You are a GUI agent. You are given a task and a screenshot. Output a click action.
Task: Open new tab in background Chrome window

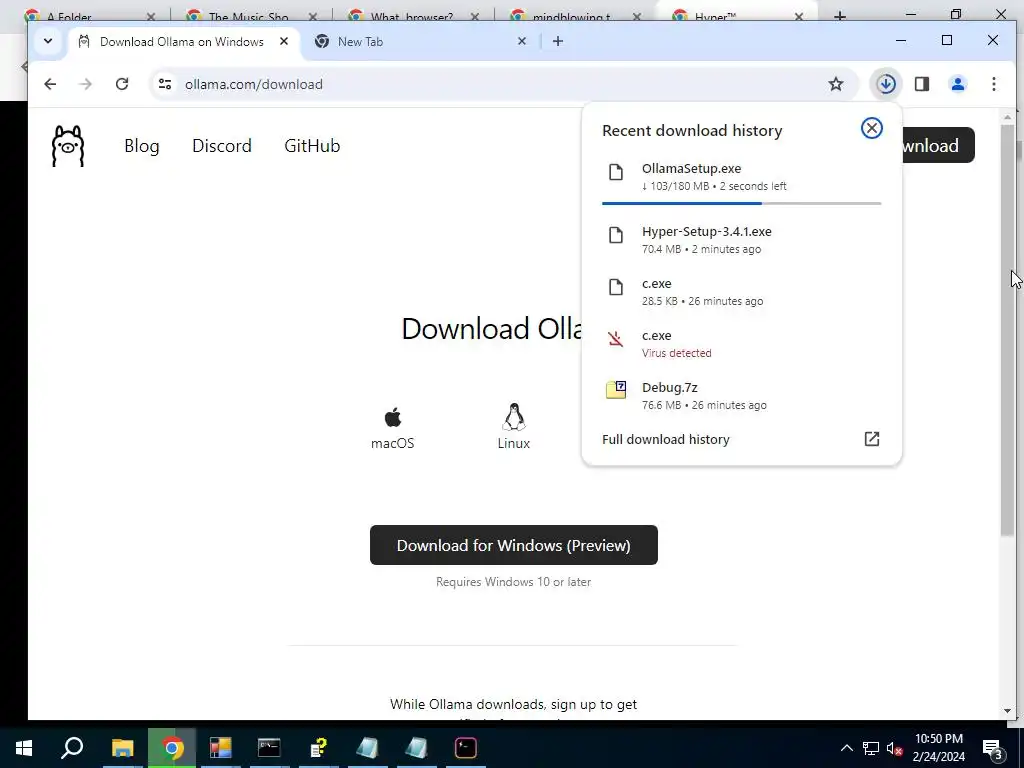click(x=840, y=16)
